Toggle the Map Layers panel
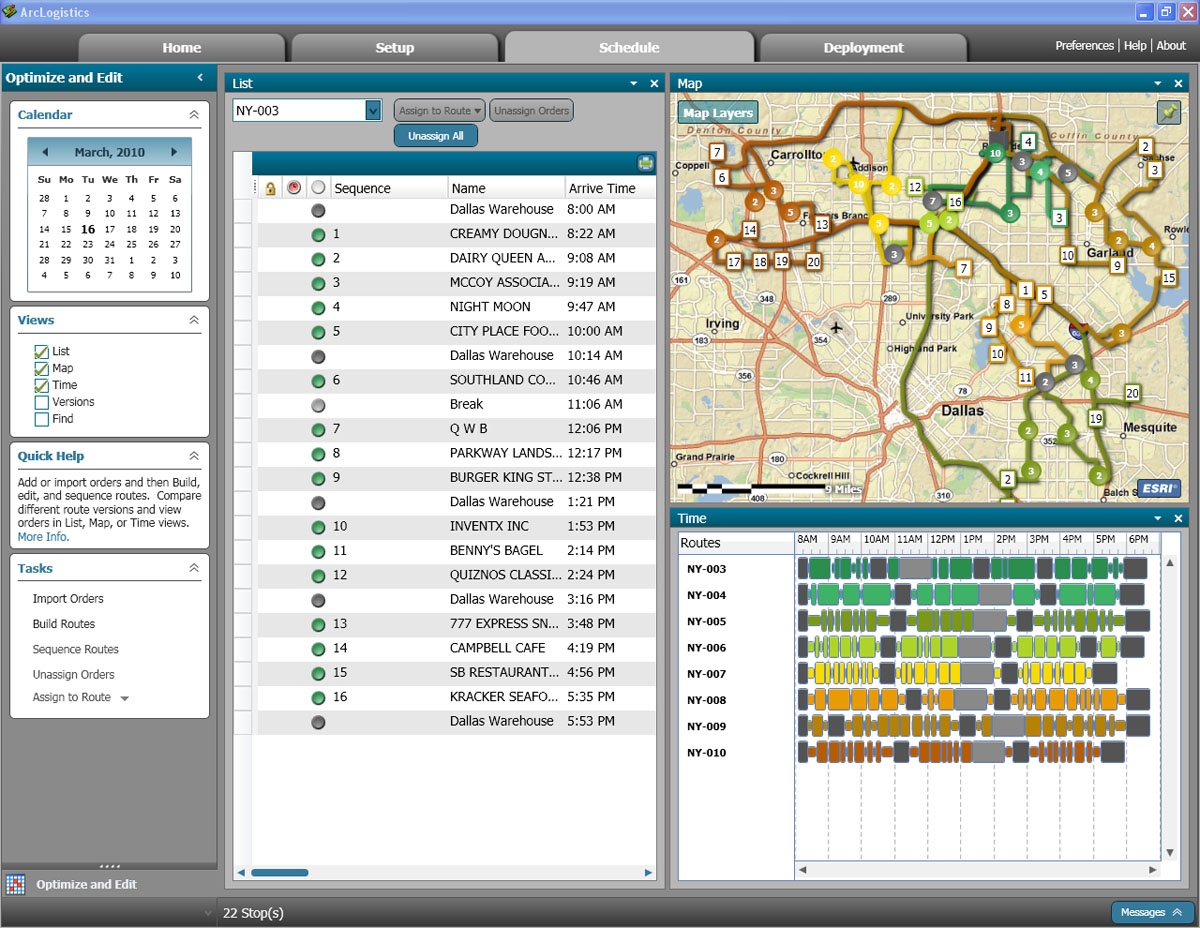This screenshot has height=928, width=1200. [x=717, y=113]
